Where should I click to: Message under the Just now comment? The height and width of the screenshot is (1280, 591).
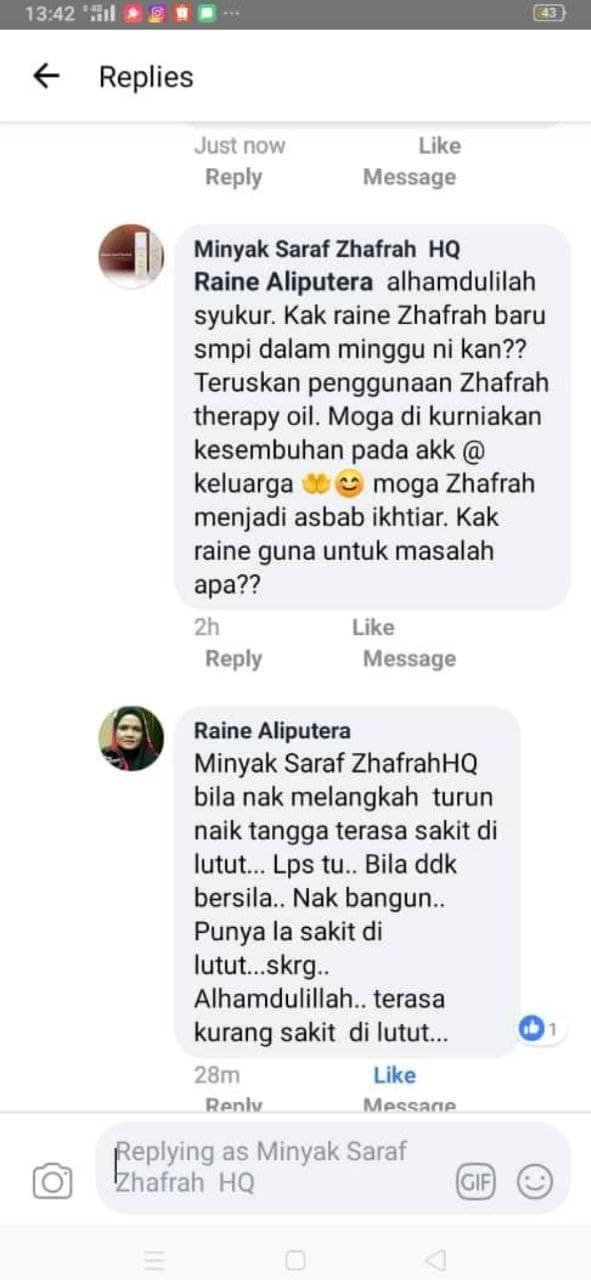(x=409, y=177)
